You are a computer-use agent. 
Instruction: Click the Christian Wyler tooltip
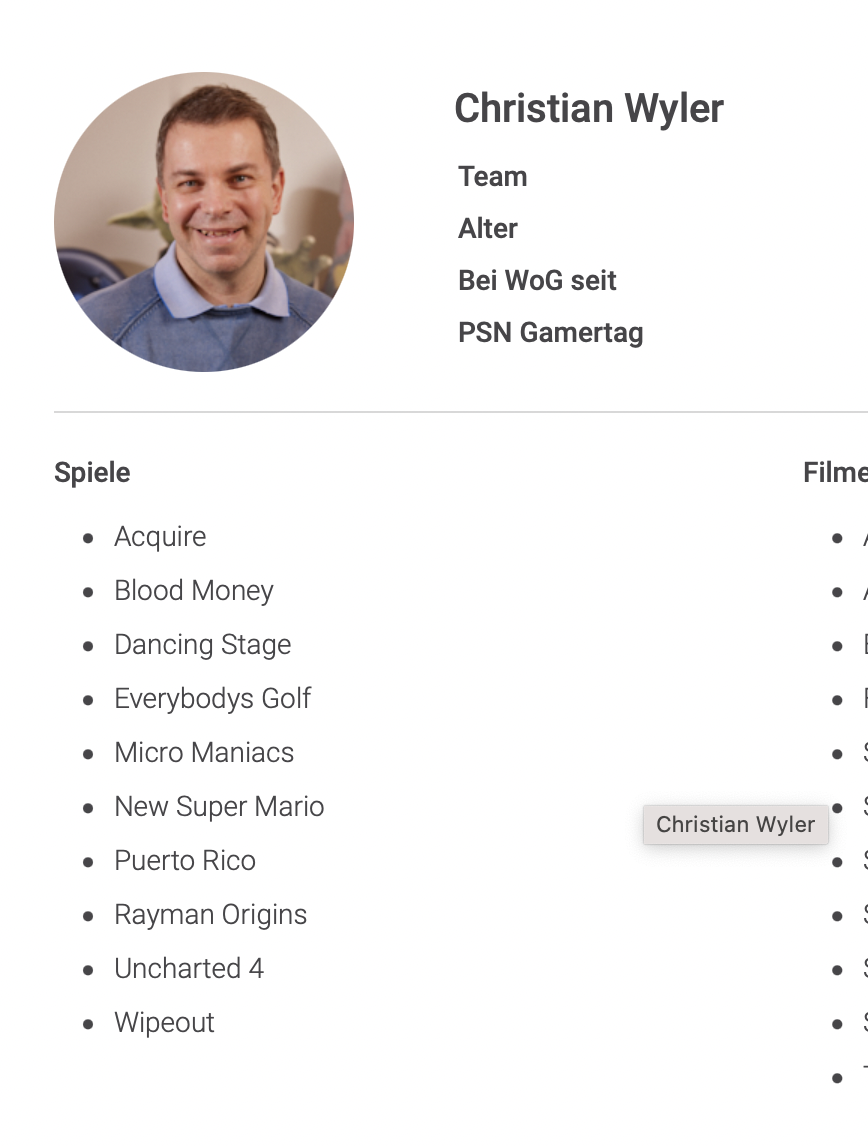click(736, 825)
